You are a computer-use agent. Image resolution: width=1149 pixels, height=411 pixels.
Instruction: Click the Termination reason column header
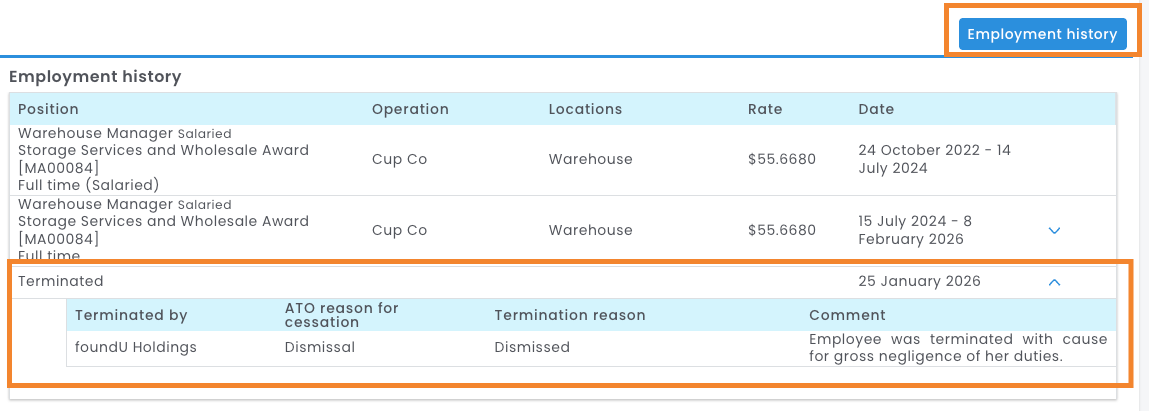[x=570, y=315]
